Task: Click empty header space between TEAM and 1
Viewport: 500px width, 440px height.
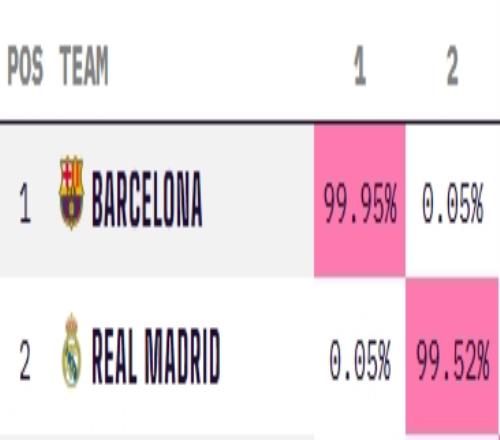Action: [x=230, y=66]
